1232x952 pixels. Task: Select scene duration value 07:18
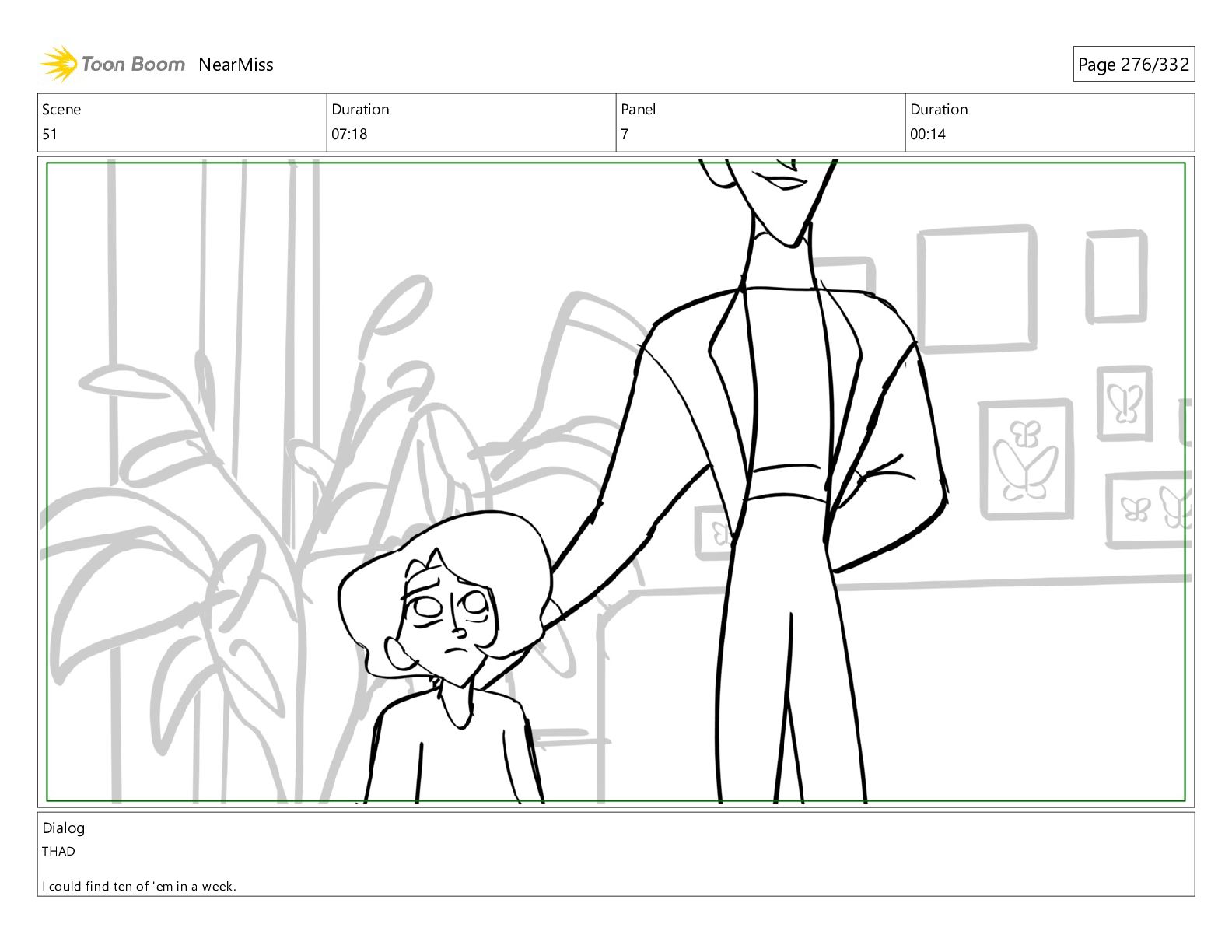[349, 134]
